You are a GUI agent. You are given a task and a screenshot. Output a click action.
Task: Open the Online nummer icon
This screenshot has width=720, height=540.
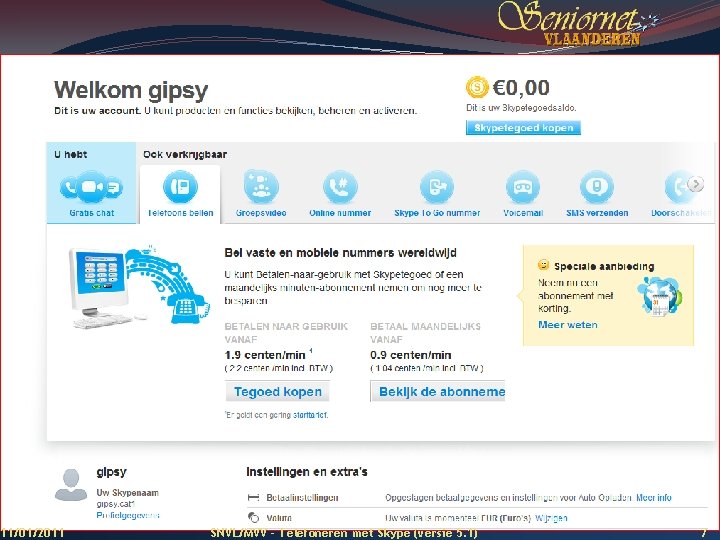[x=340, y=186]
